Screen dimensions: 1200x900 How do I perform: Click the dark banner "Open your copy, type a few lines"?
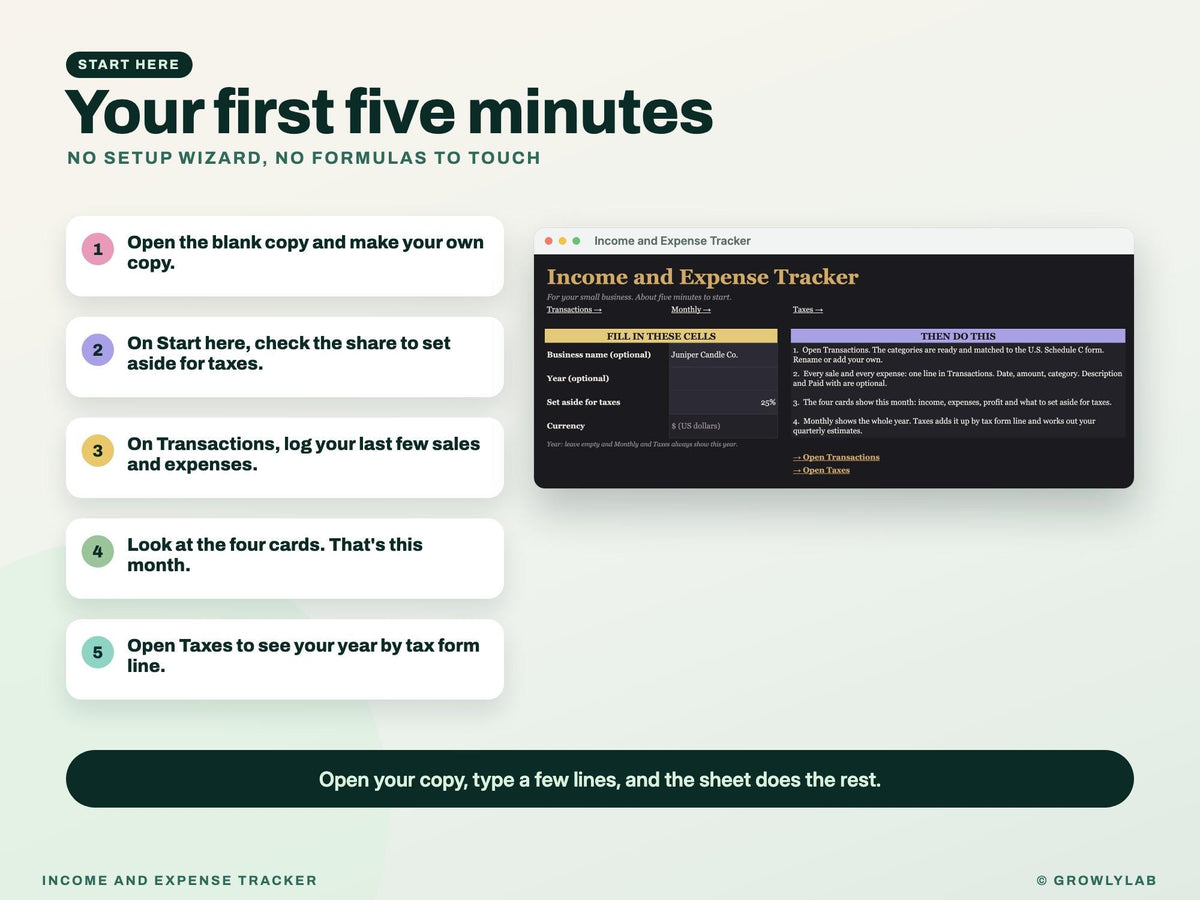pyautogui.click(x=600, y=779)
